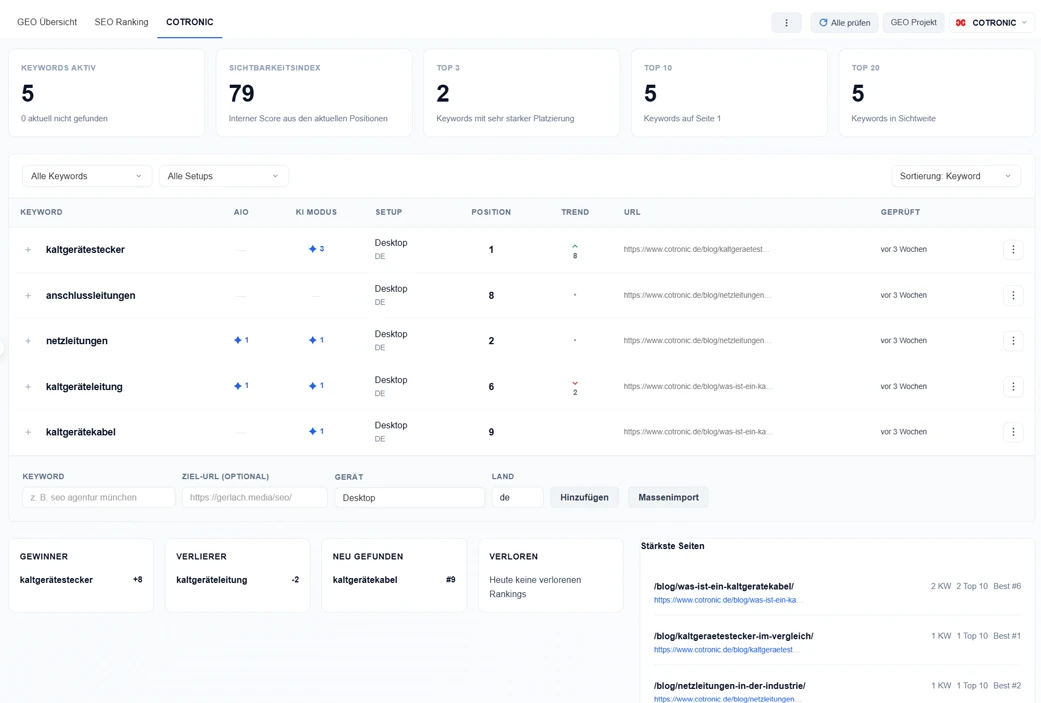
Task: Click the Top 10 stats card
Action: [x=729, y=93]
